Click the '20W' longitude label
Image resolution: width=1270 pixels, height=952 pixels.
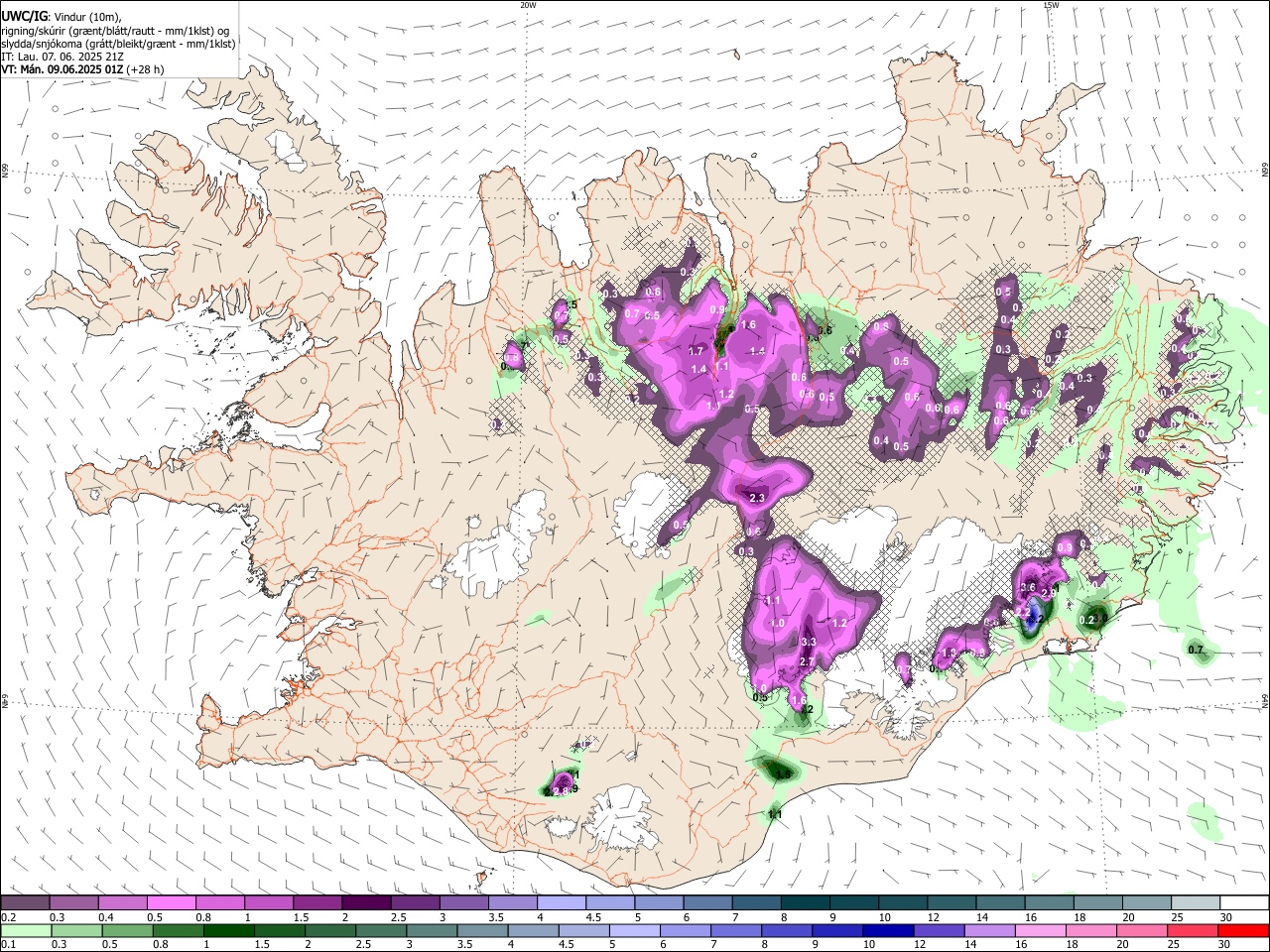tap(528, 5)
